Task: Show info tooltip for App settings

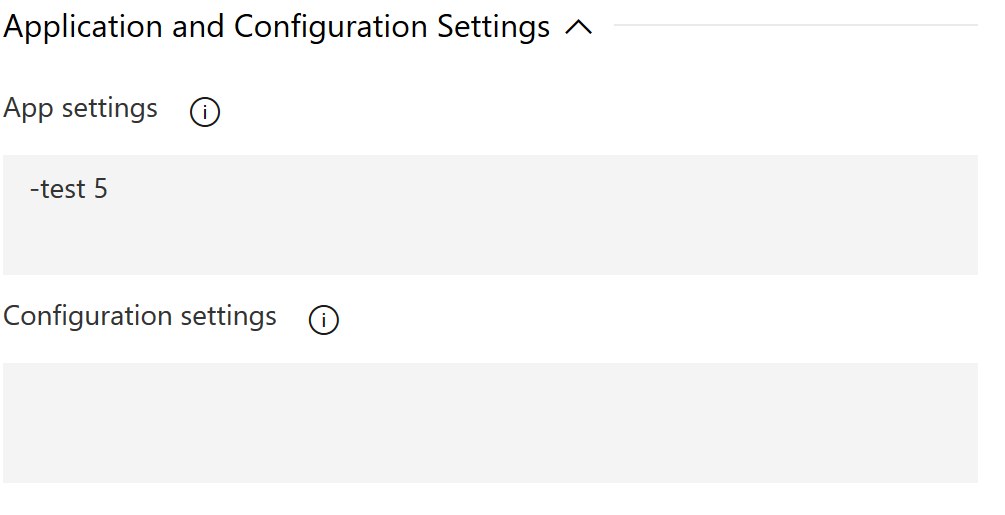Action: pyautogui.click(x=205, y=112)
